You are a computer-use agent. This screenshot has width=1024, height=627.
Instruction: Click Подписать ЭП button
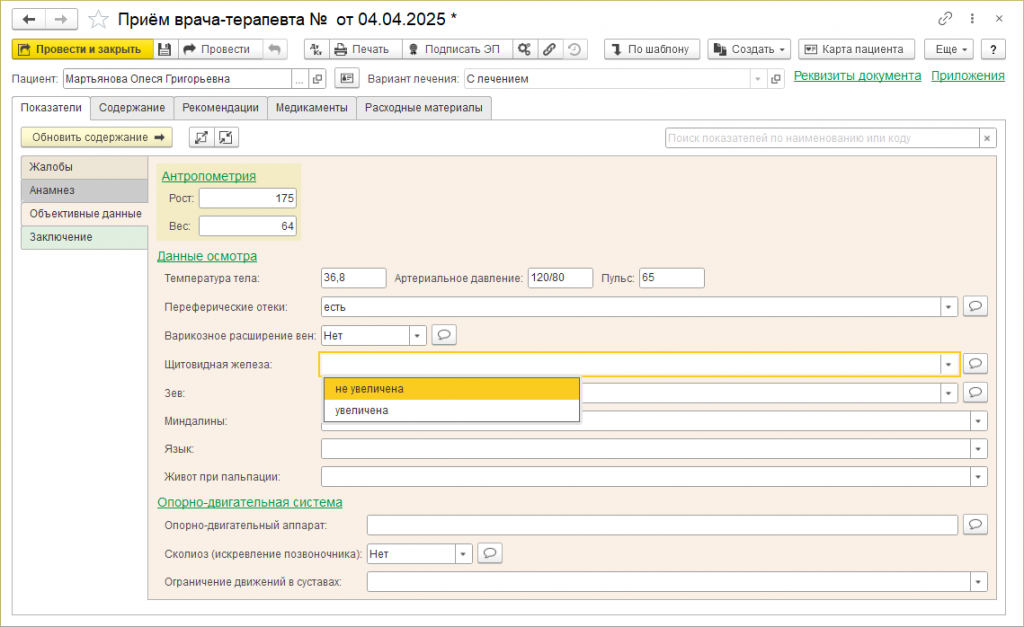457,49
